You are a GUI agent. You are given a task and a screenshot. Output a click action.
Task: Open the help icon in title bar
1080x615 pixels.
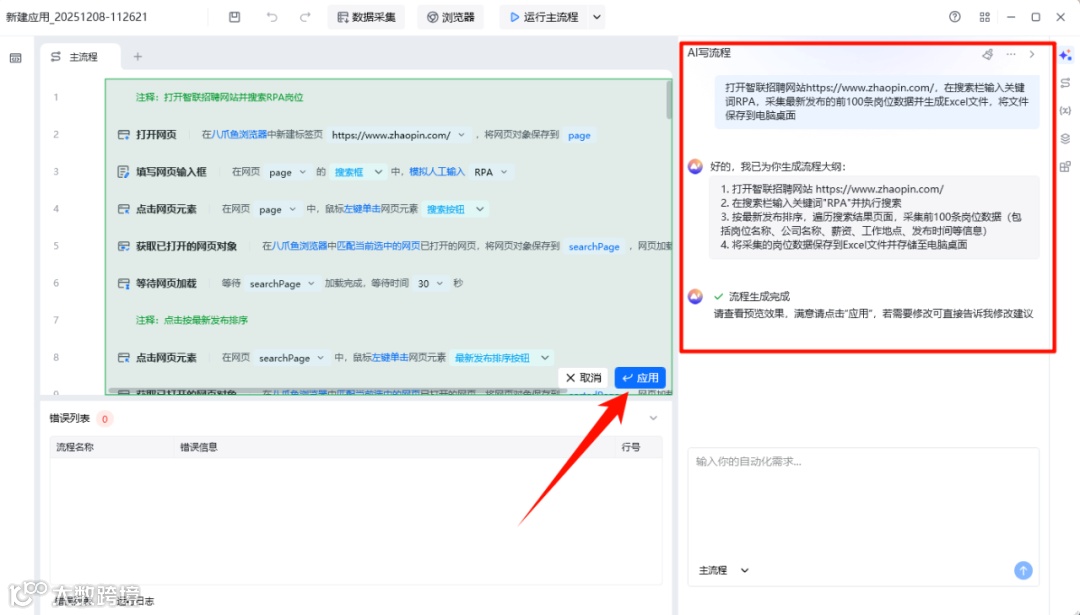[x=955, y=17]
